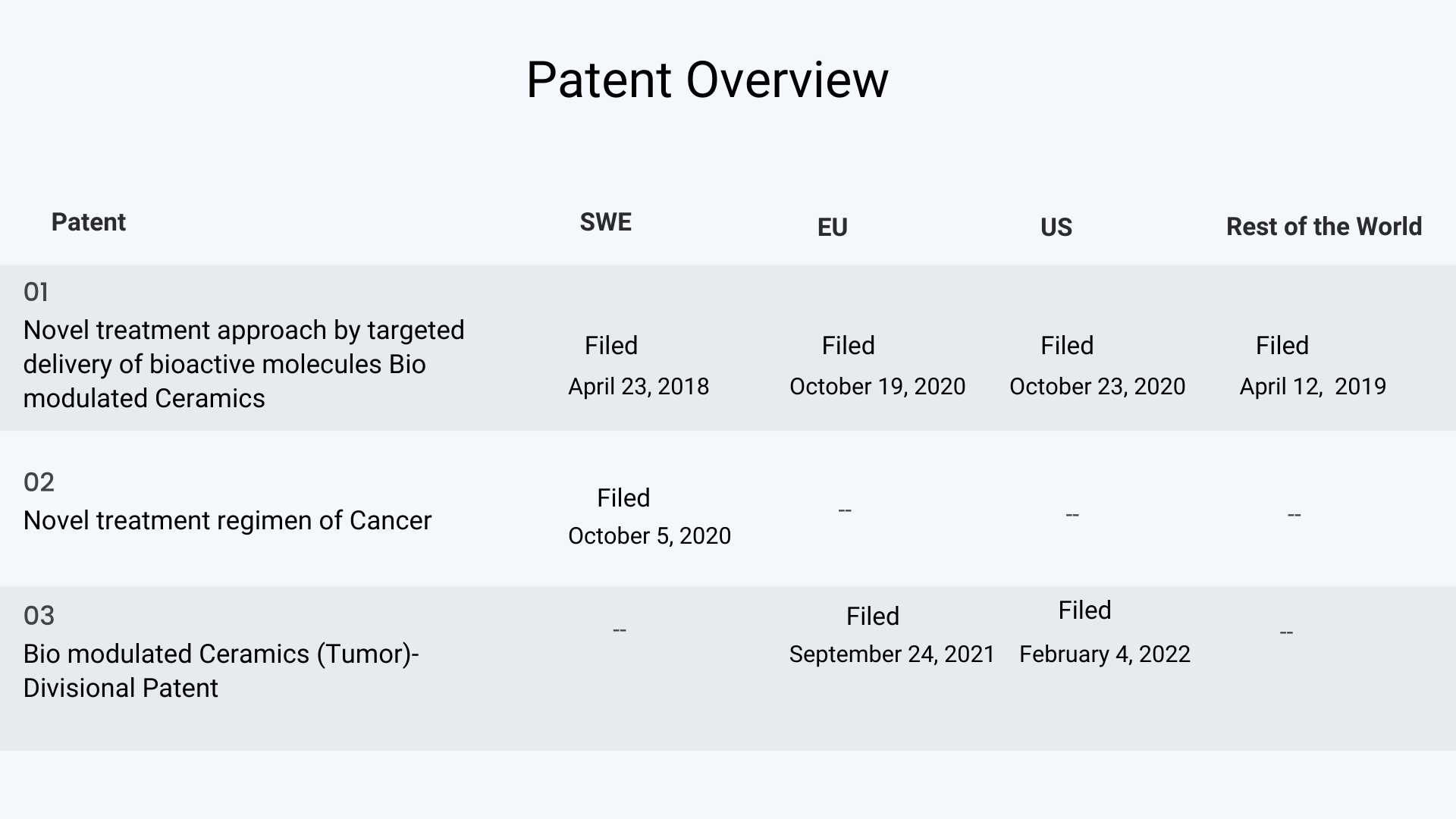Viewport: 1456px width, 819px height.
Task: Click the April 23, 2018 filing date
Action: pyautogui.click(x=639, y=387)
